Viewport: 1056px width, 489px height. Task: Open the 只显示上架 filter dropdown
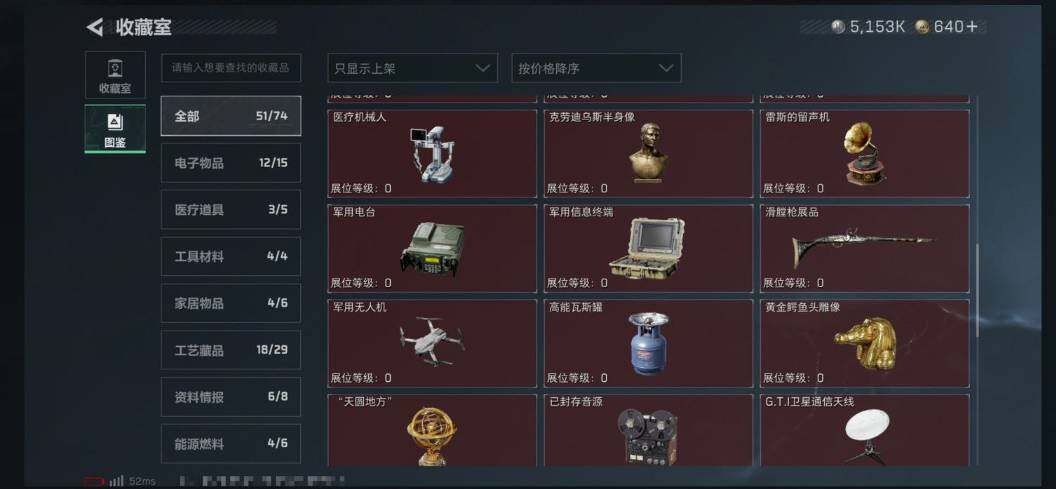(x=412, y=68)
